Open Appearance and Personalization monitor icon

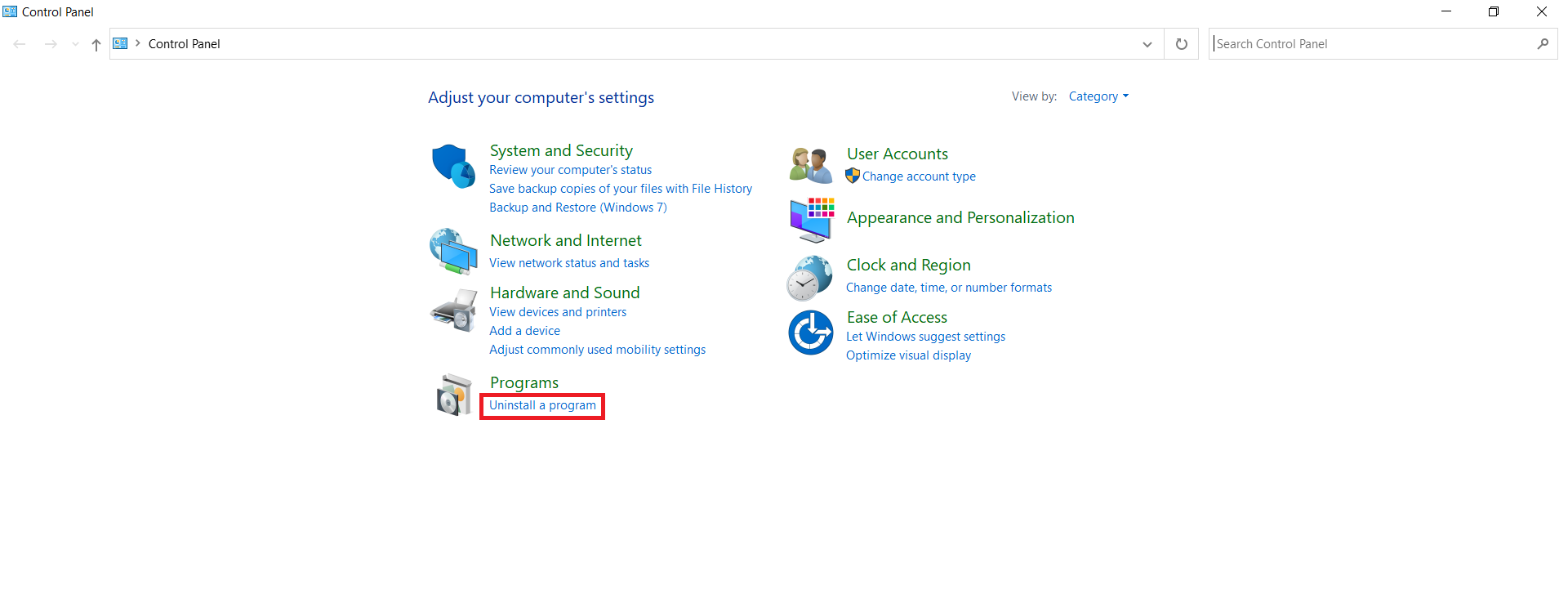pos(812,220)
